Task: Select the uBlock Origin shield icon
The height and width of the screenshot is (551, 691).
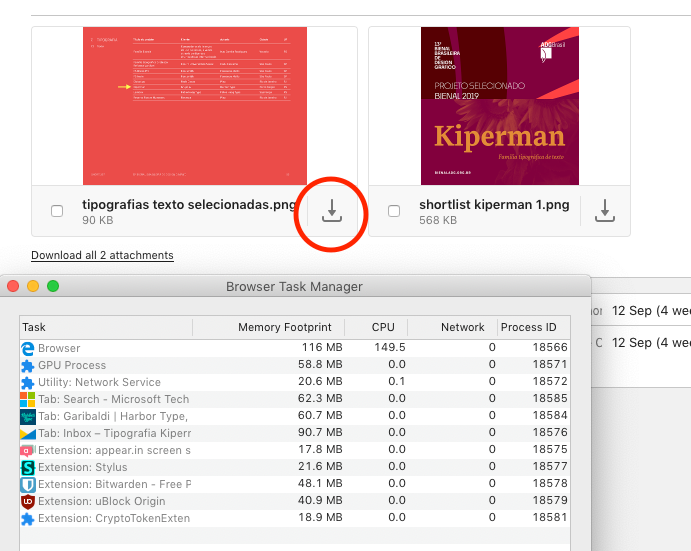Action: click(28, 501)
